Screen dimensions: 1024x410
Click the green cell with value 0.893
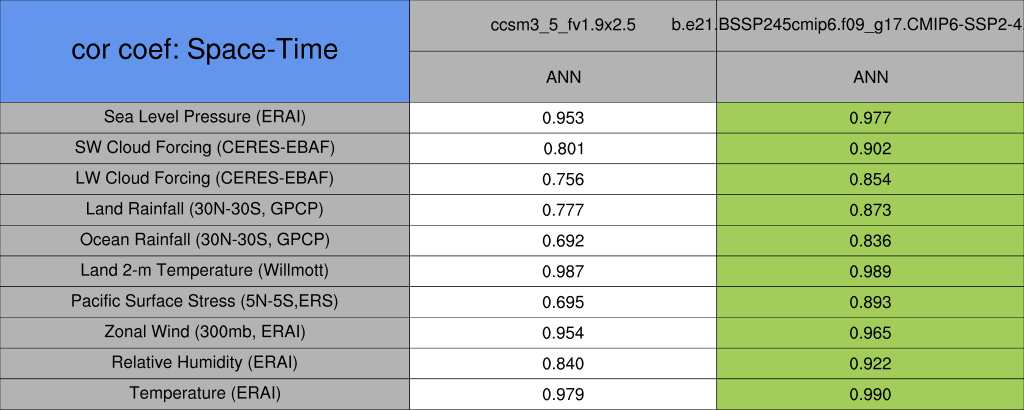pyautogui.click(x=869, y=302)
